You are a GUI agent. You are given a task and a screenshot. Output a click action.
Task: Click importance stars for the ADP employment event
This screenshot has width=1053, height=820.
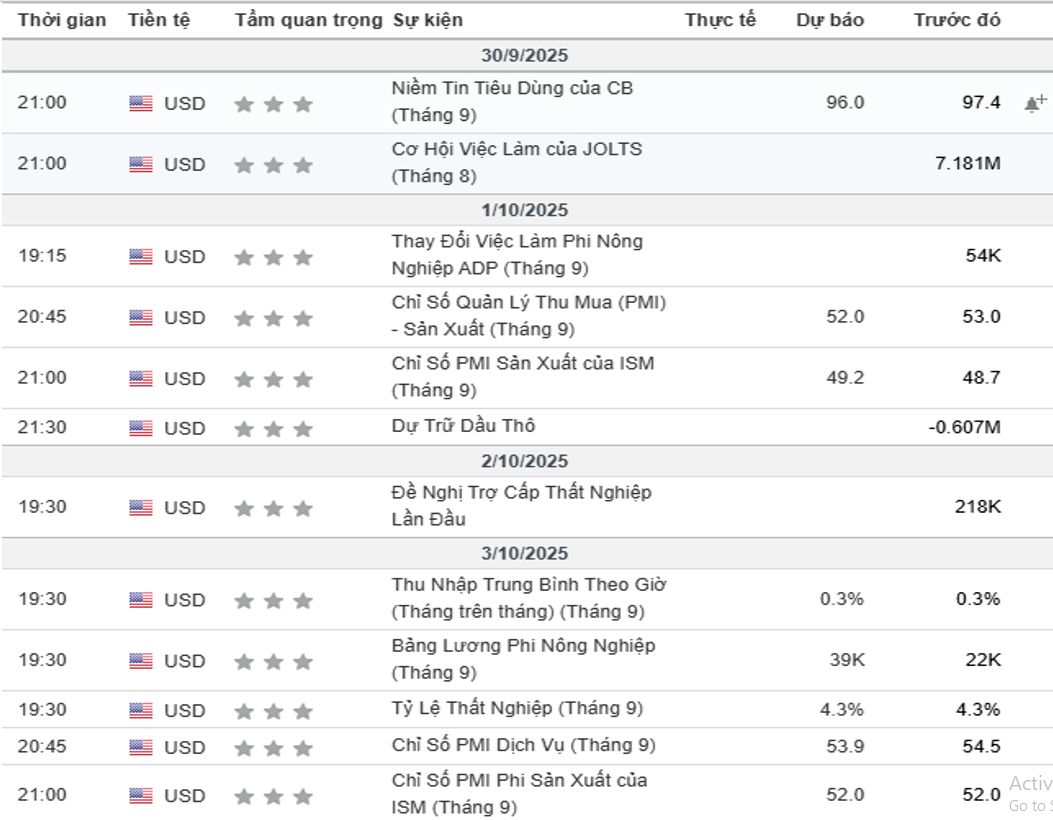click(273, 258)
